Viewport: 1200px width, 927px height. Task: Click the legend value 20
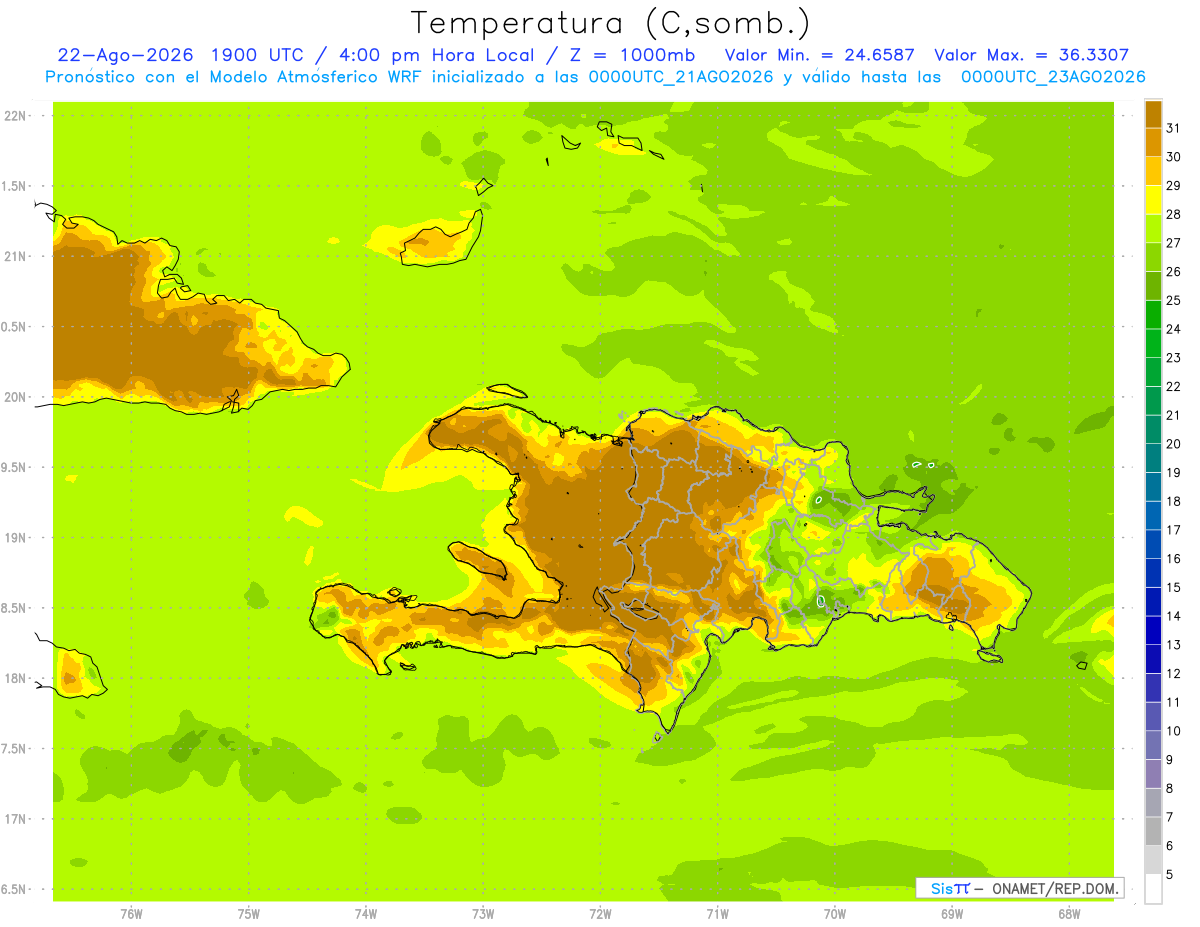tap(1174, 444)
